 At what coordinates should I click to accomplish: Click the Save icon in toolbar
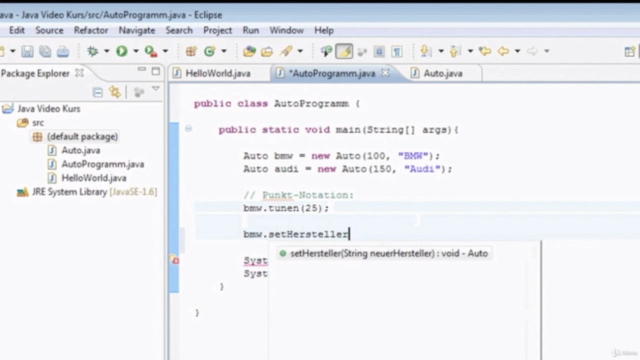[x=27, y=51]
